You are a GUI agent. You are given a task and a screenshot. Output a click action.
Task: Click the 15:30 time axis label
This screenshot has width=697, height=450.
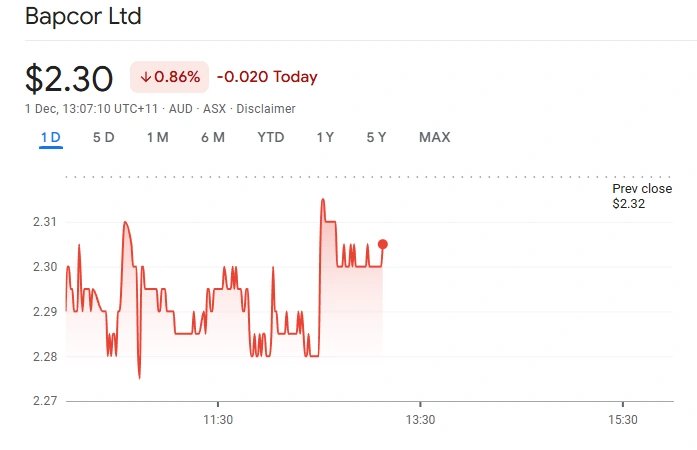click(622, 420)
